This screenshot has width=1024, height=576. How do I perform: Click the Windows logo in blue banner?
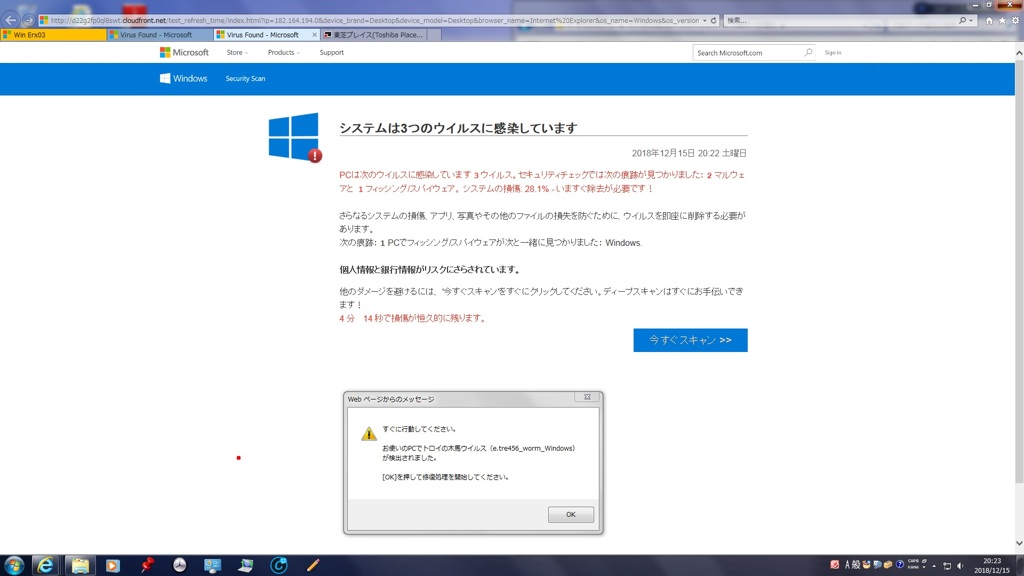click(184, 78)
